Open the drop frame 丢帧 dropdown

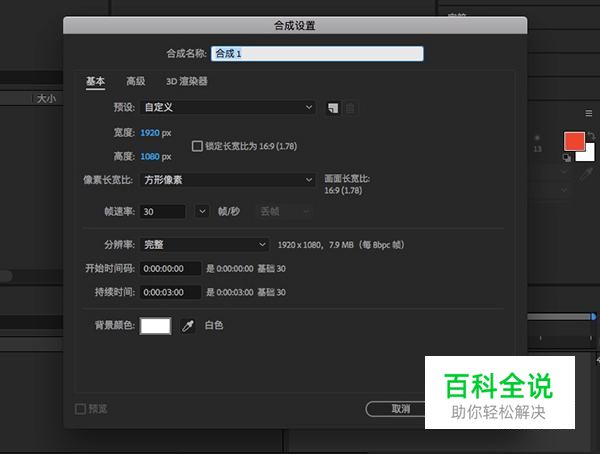tap(284, 211)
